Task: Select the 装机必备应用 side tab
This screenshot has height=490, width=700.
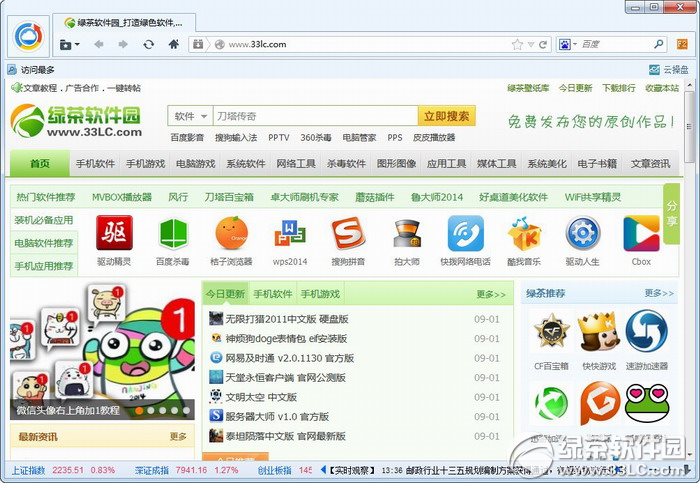Action: click(x=44, y=220)
